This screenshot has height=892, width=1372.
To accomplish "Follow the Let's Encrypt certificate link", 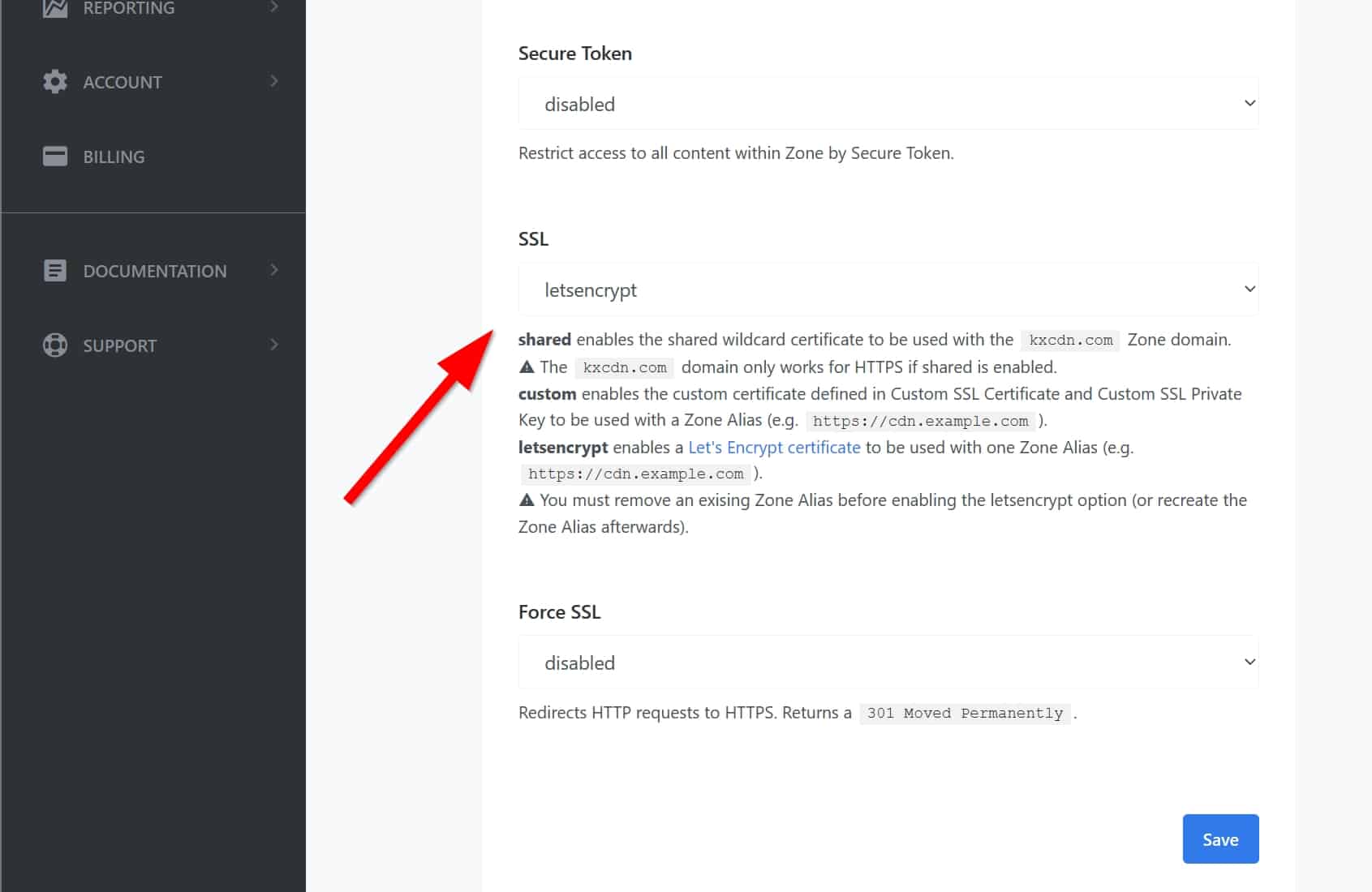I will coord(773,448).
